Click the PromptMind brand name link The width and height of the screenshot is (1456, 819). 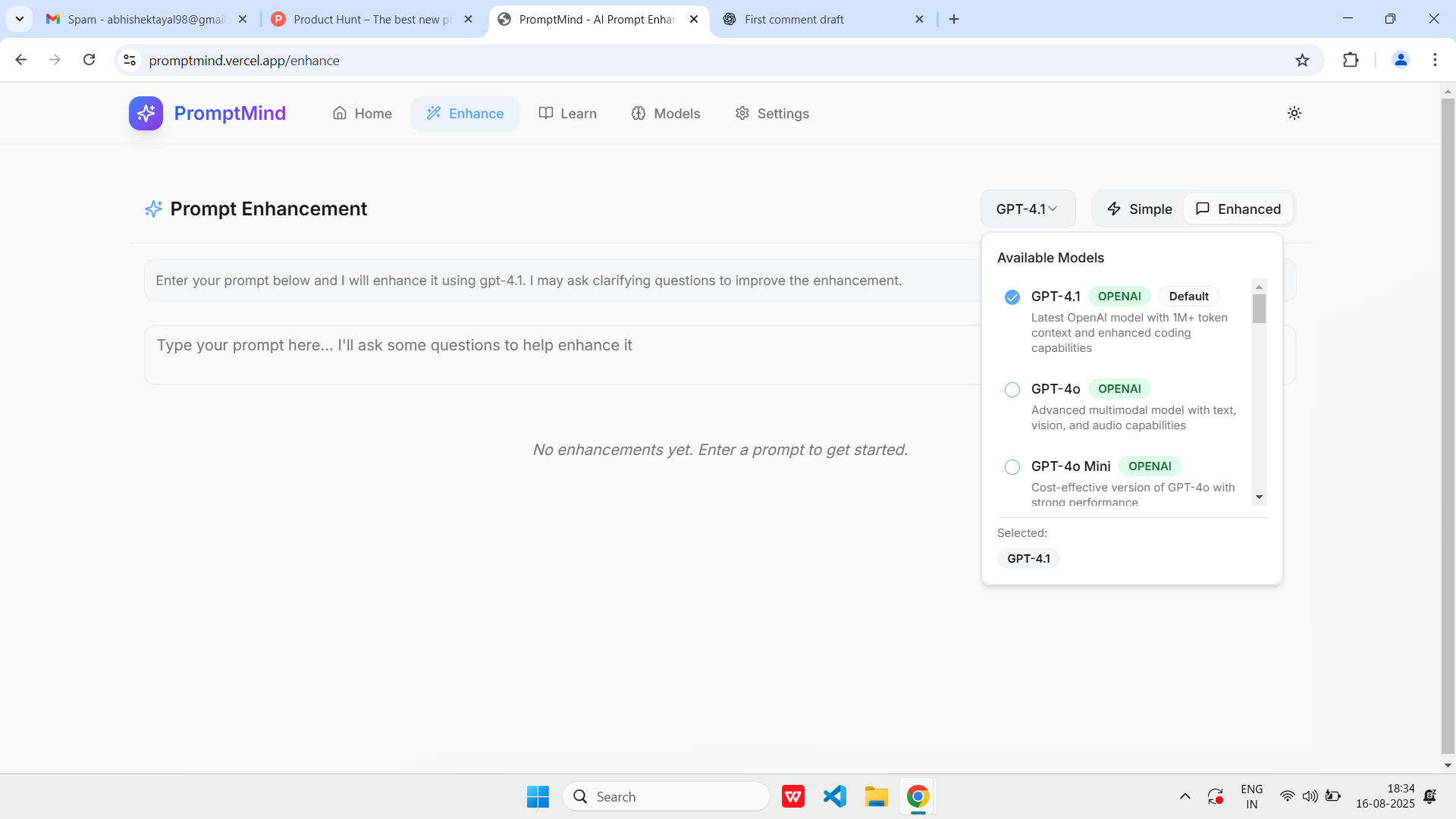coord(230,113)
